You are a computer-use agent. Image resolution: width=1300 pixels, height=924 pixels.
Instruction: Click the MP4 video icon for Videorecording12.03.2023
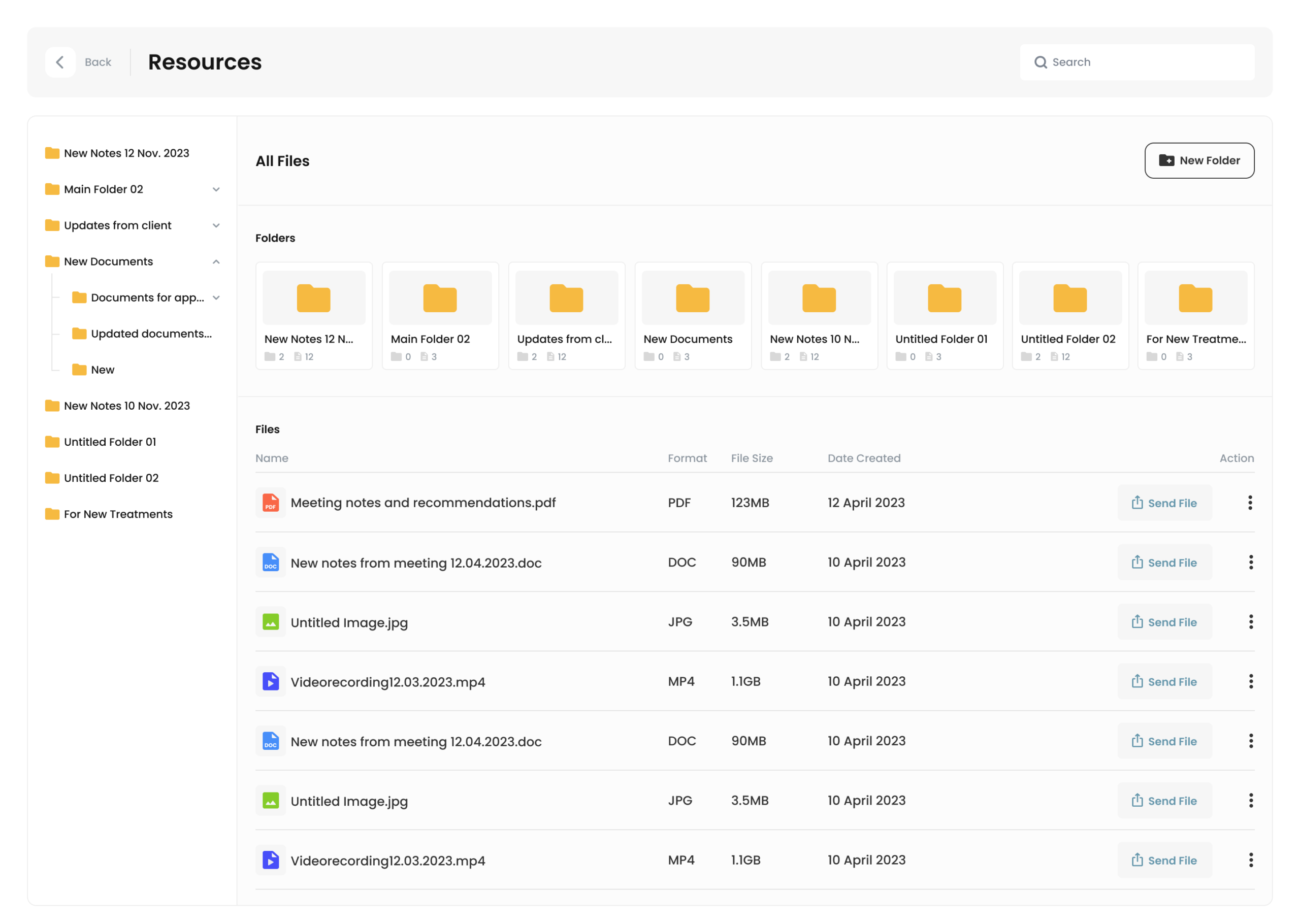point(271,681)
